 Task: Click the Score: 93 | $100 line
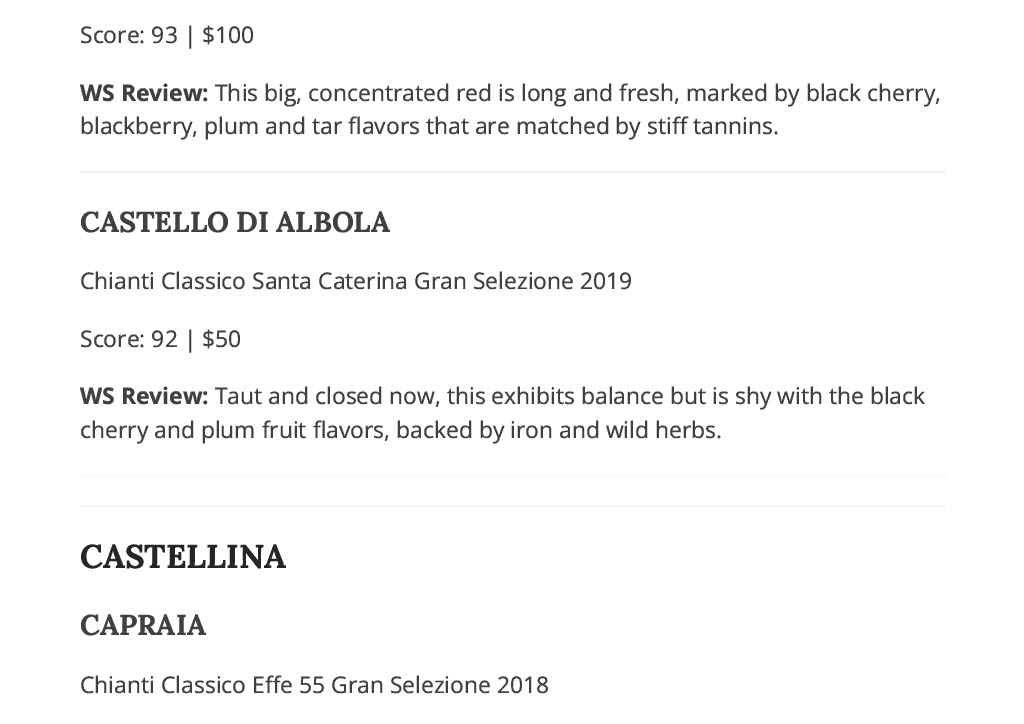[167, 35]
